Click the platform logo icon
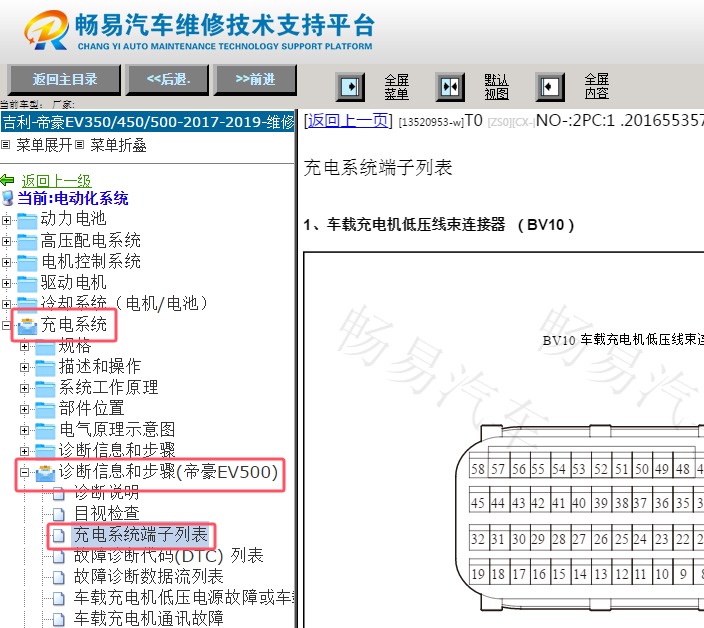704x628 pixels. (46, 30)
